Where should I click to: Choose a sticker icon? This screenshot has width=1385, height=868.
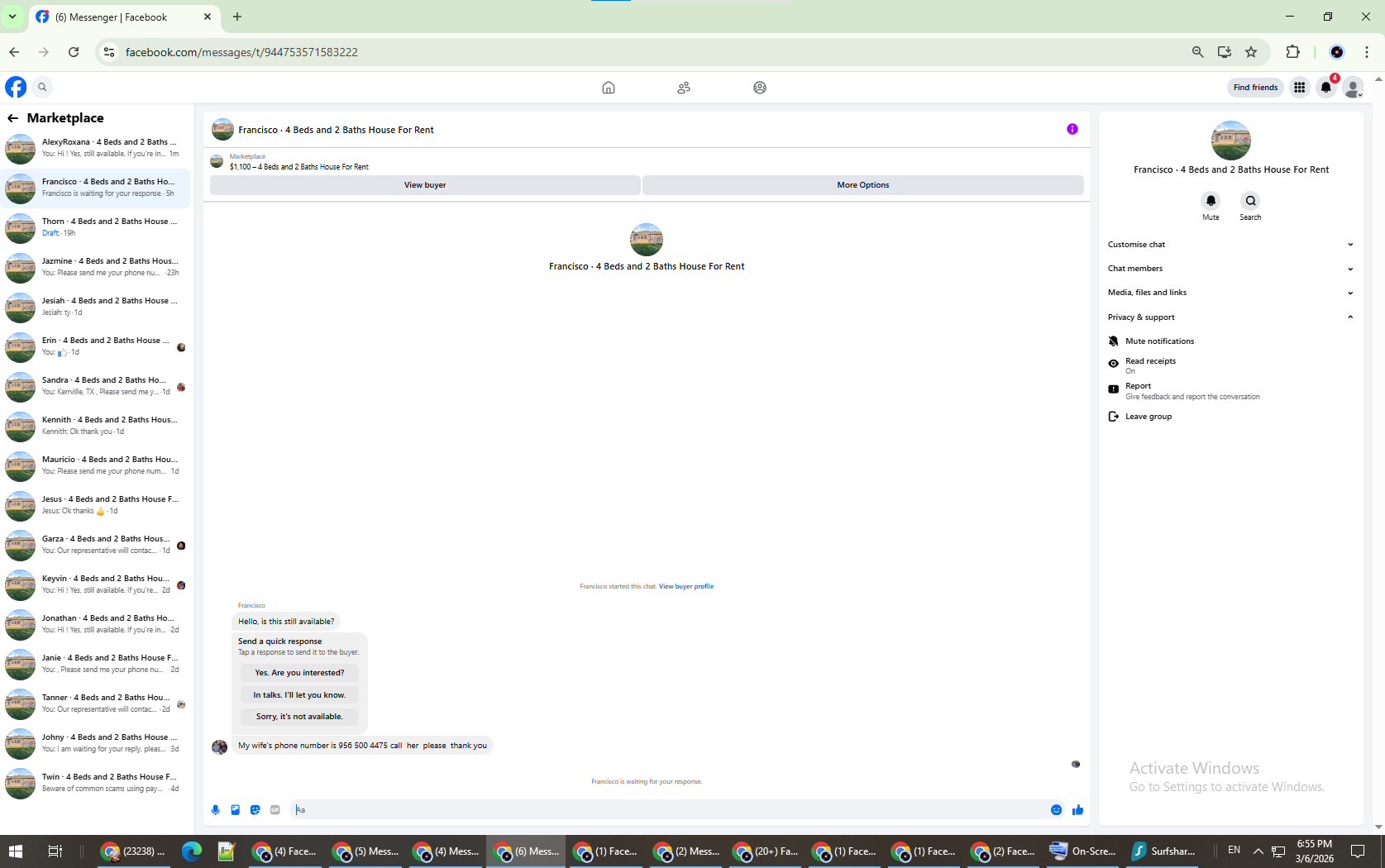[256, 810]
